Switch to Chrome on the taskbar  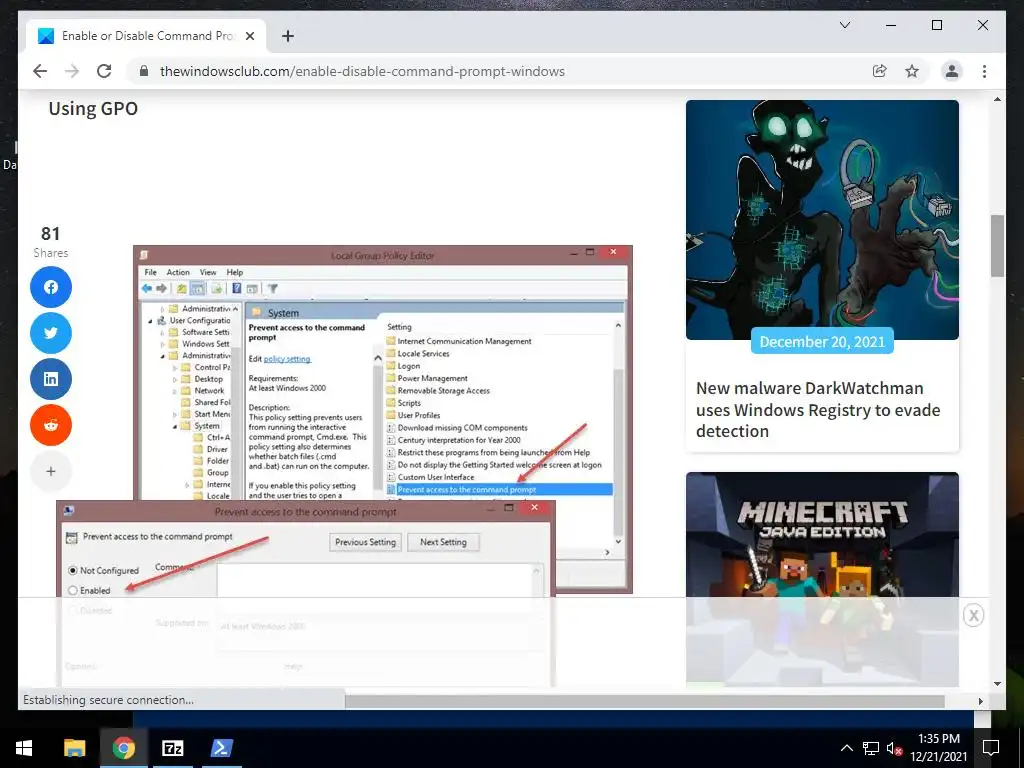tap(123, 748)
